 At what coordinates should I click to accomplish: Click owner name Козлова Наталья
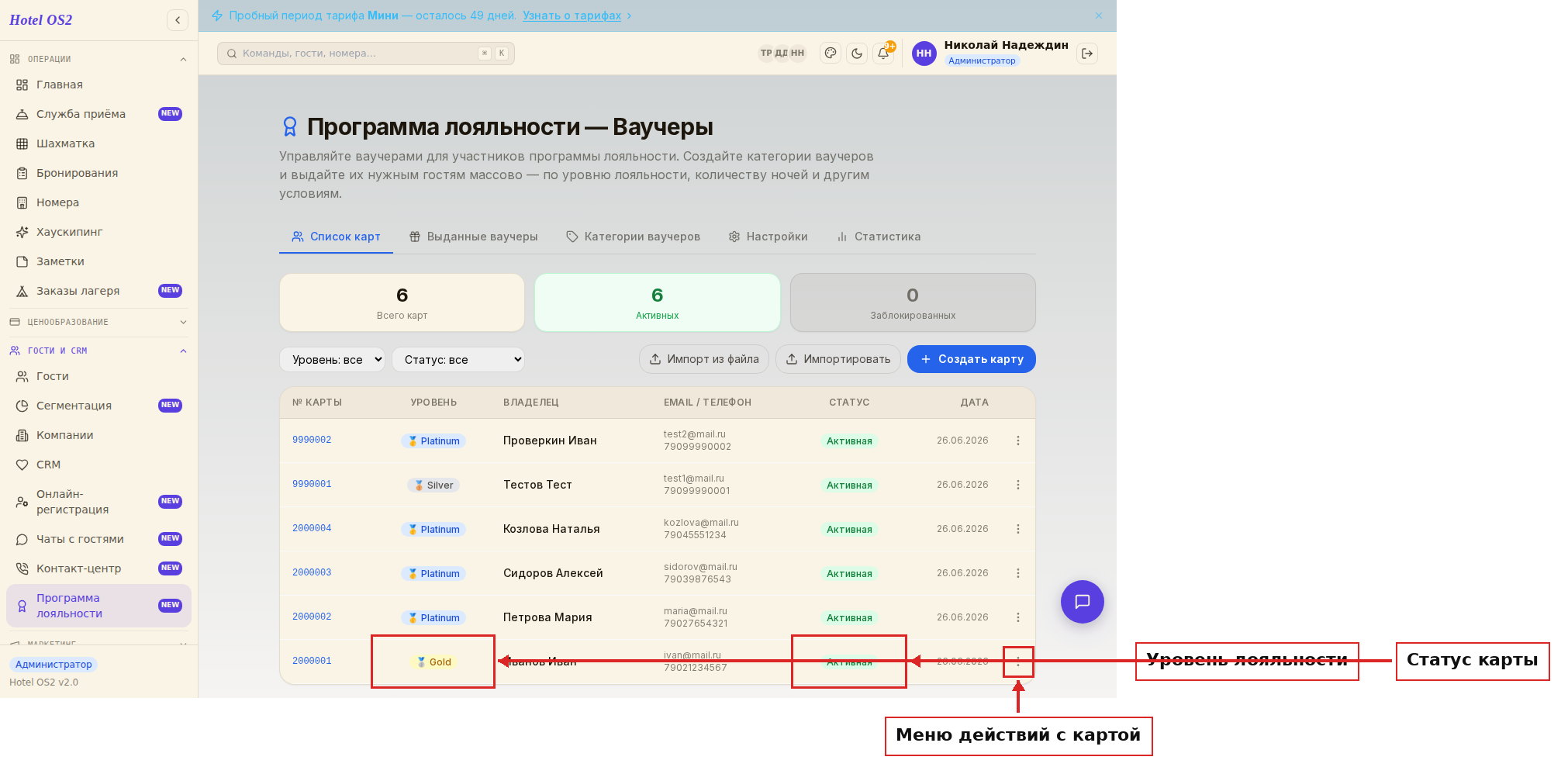click(x=551, y=529)
